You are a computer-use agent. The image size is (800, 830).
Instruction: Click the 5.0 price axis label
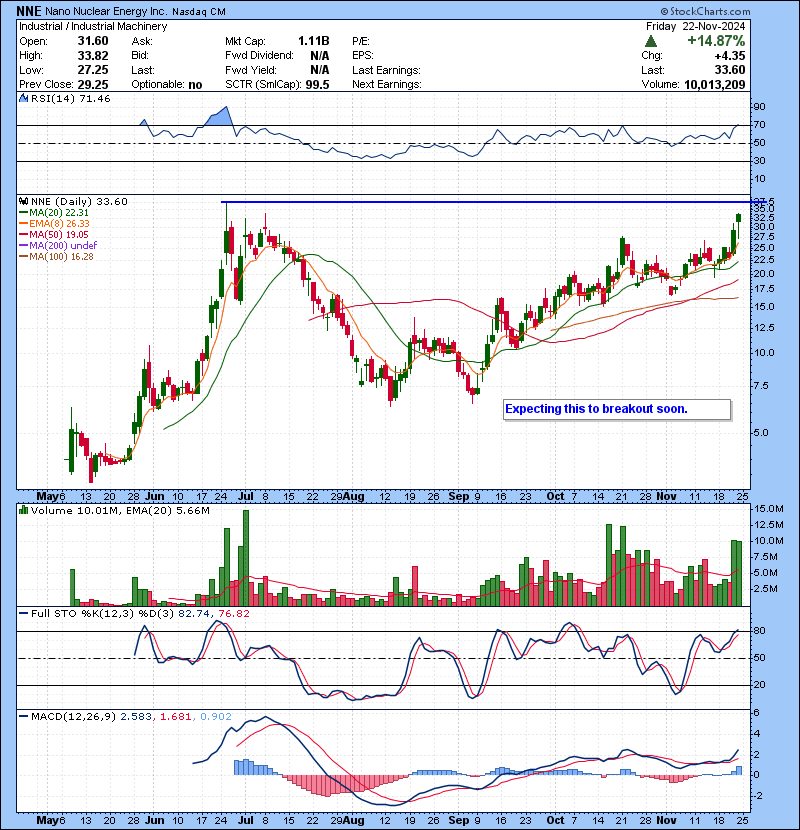(760, 432)
